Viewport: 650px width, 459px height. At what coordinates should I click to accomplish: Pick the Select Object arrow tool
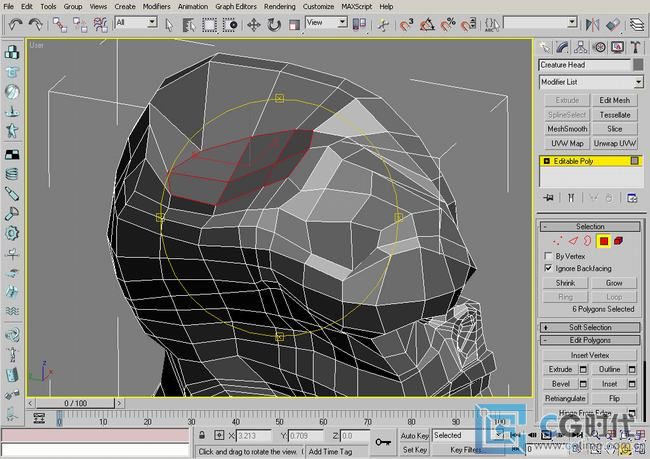169,25
